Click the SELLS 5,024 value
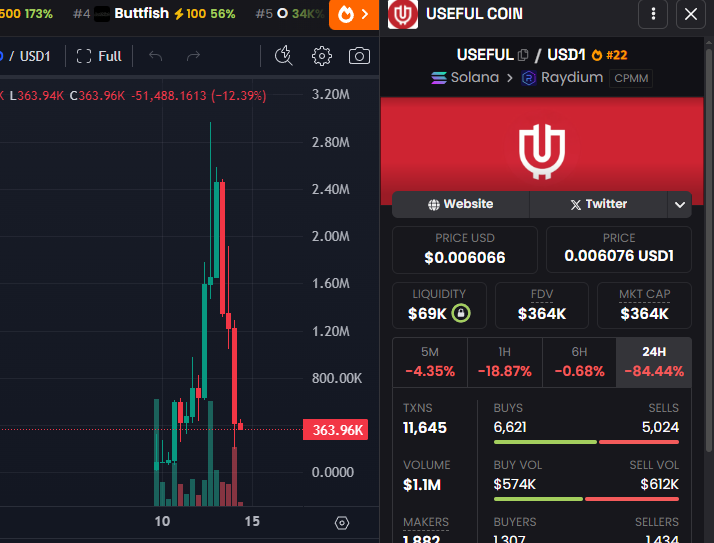Screen dimensions: 714x543 click(x=660, y=427)
